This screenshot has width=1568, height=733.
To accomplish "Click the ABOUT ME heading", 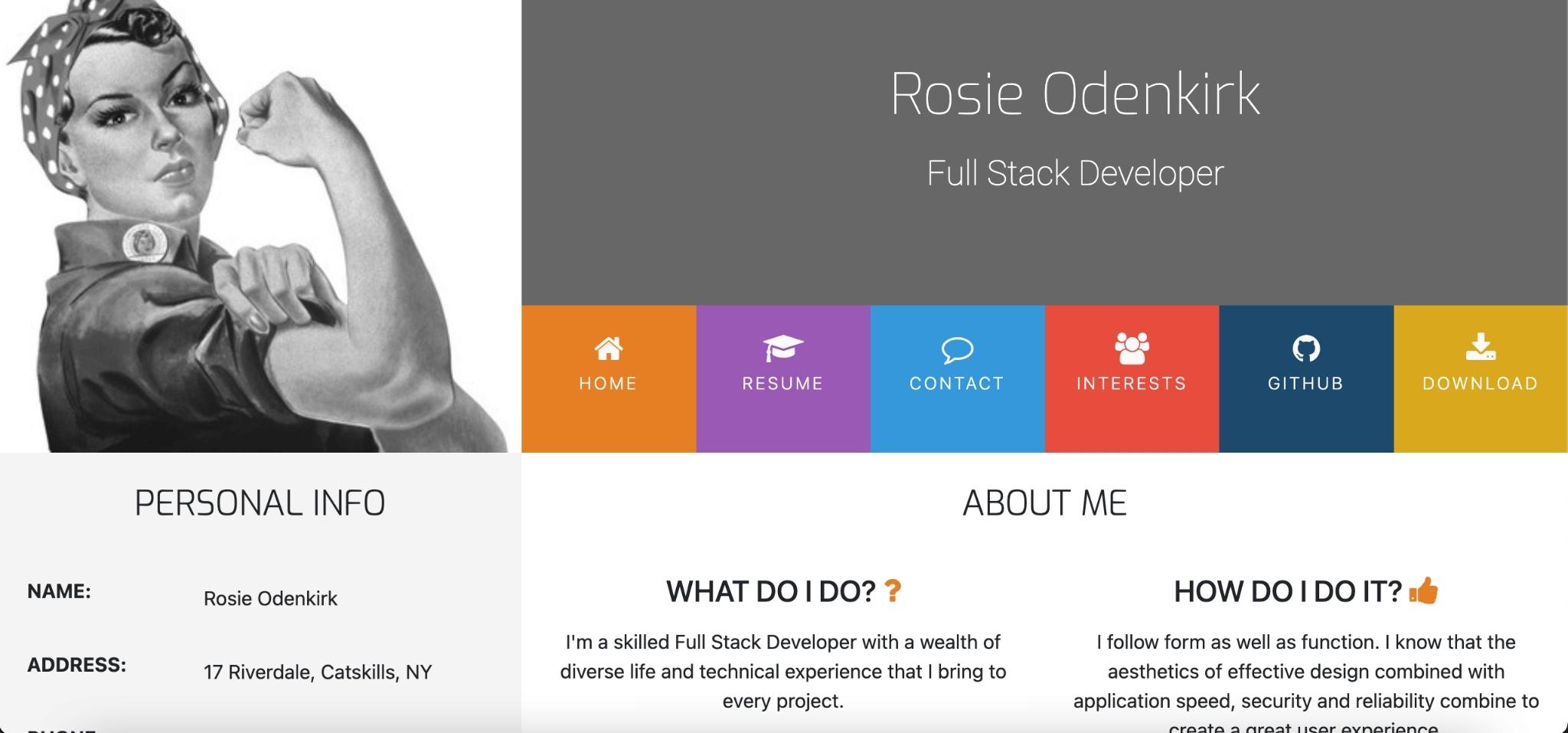I will 1045,503.
